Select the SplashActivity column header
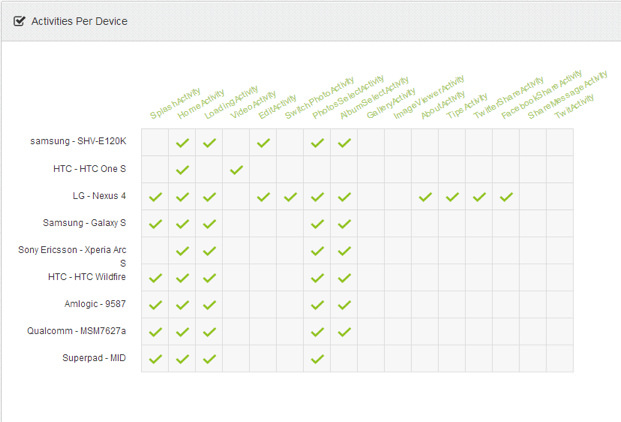This screenshot has width=621, height=422. pyautogui.click(x=170, y=105)
